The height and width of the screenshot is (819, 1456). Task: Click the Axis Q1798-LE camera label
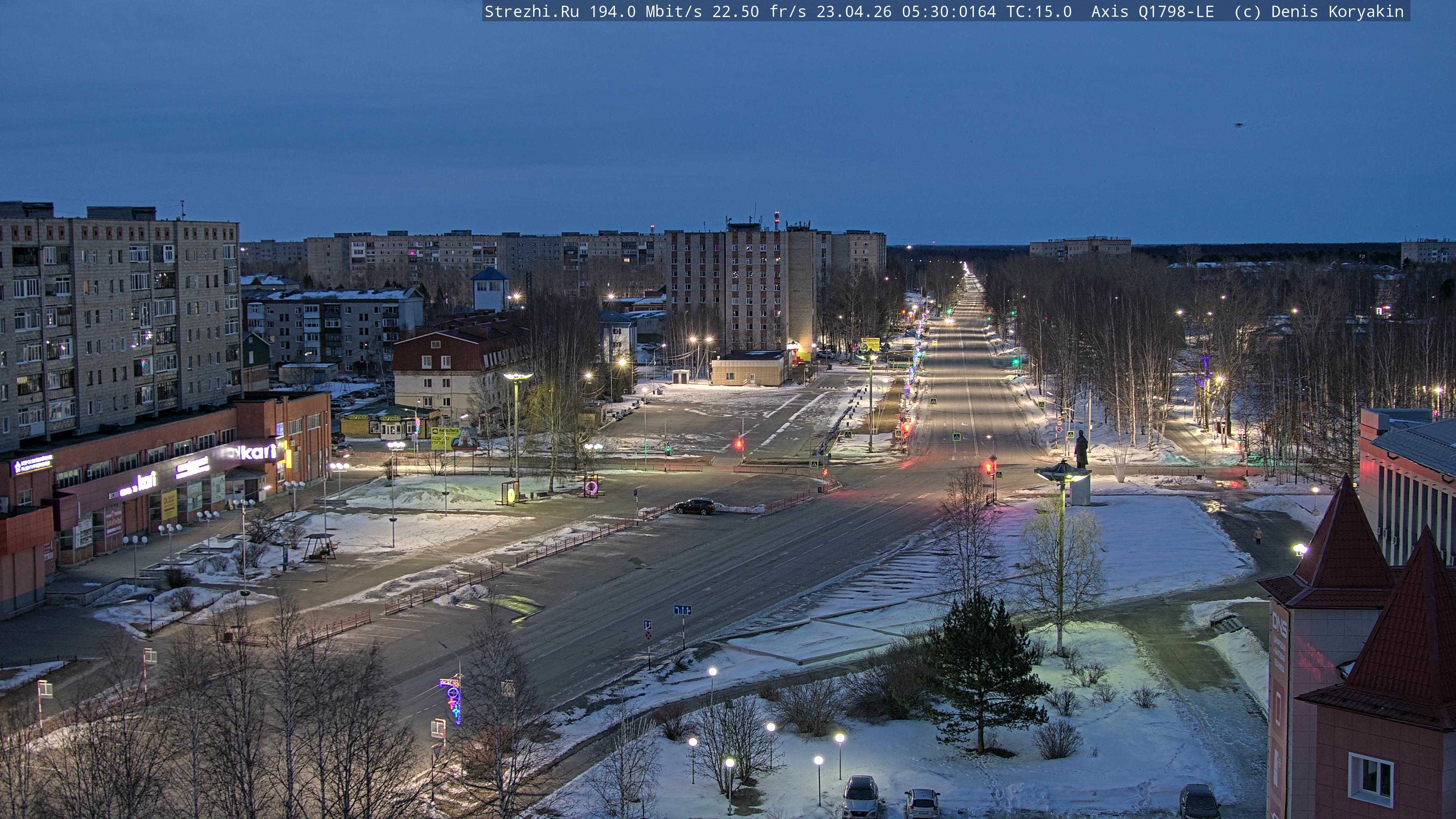(x=1152, y=12)
